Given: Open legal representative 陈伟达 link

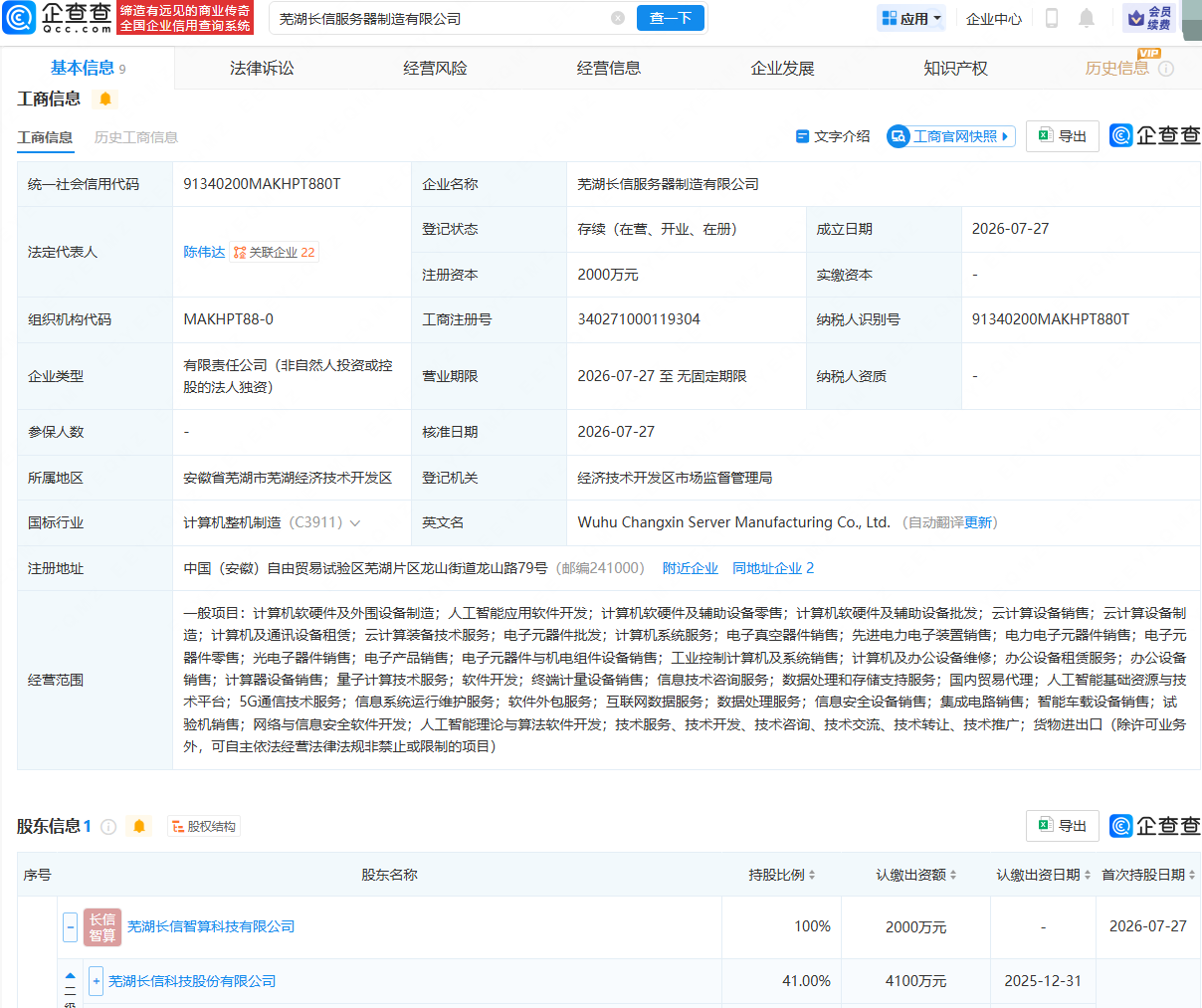Looking at the screenshot, I should 204,252.
